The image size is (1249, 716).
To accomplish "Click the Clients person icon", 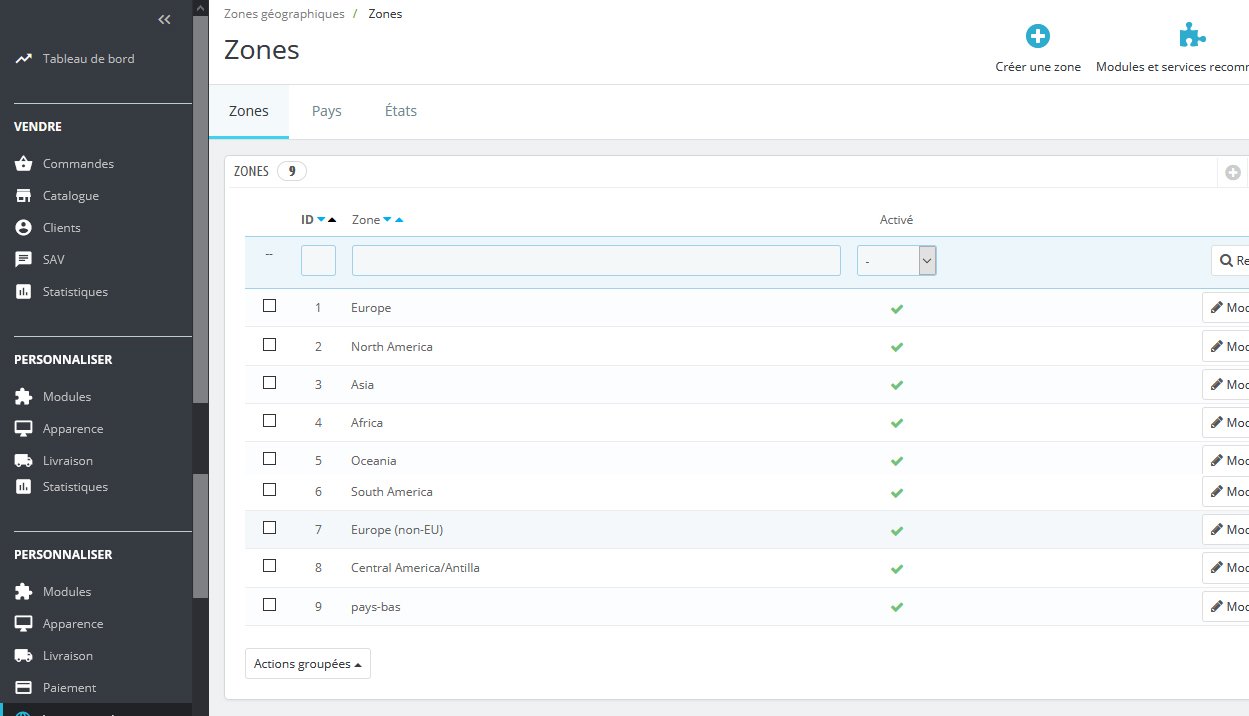I will [x=24, y=228].
